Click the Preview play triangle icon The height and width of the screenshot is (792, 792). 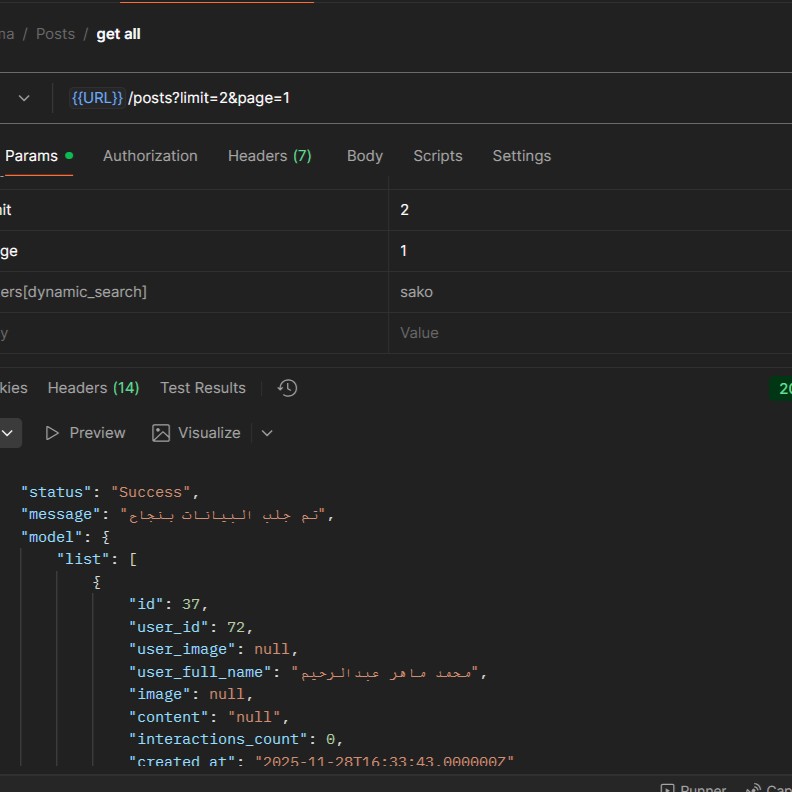[53, 433]
